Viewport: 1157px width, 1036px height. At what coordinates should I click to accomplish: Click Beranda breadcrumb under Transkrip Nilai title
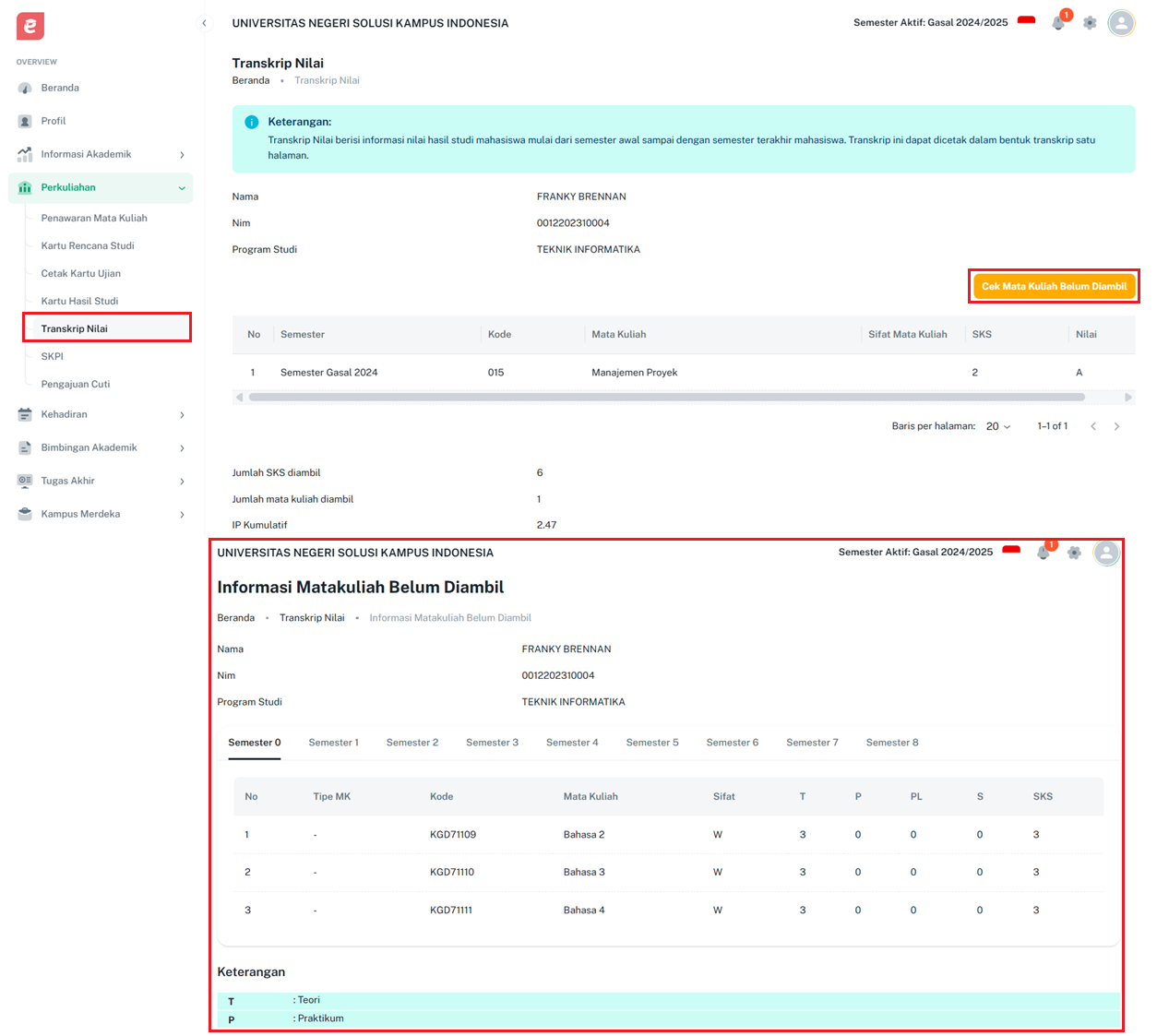click(251, 81)
